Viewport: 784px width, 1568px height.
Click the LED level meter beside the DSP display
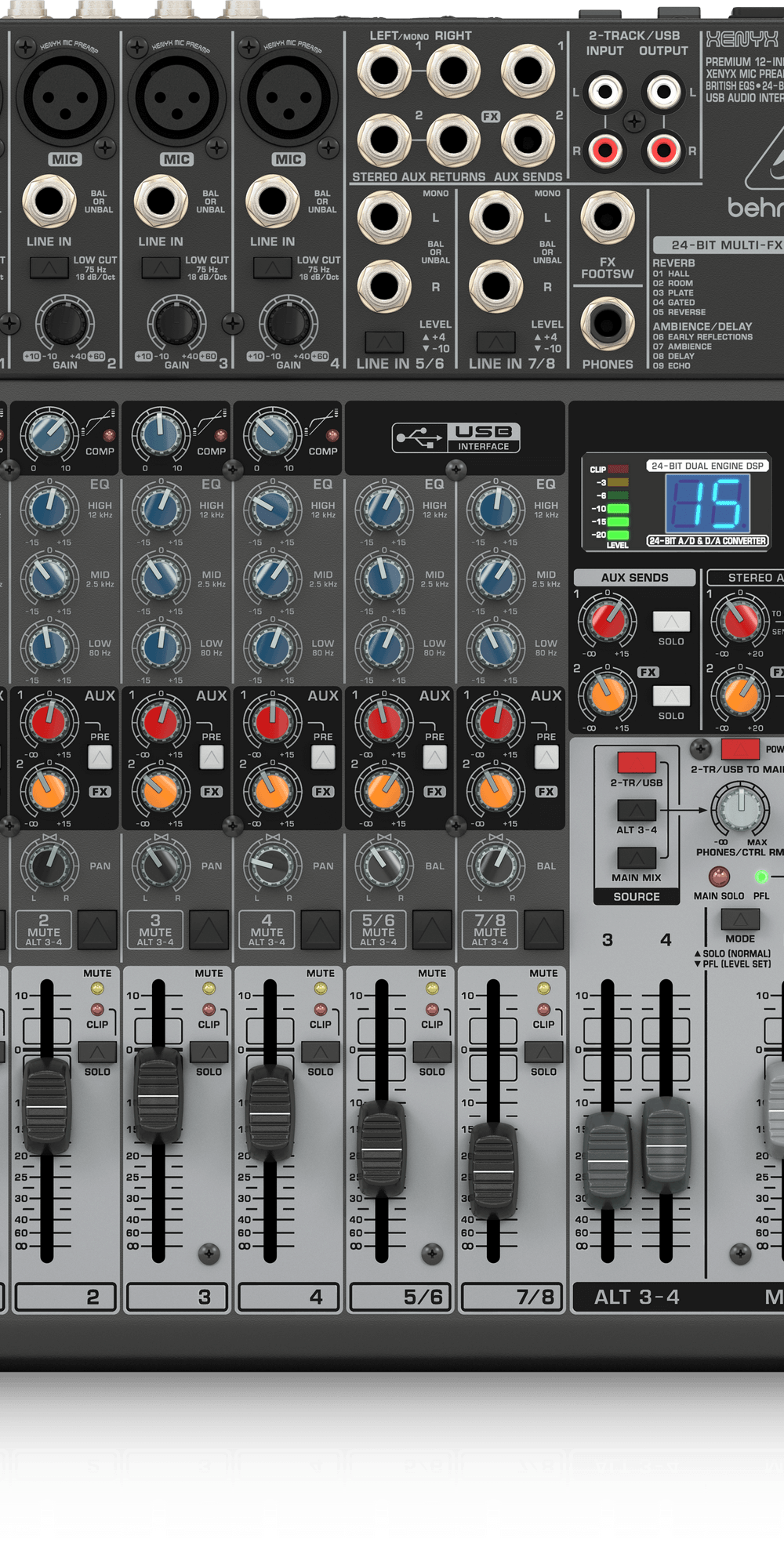pyautogui.click(x=618, y=502)
